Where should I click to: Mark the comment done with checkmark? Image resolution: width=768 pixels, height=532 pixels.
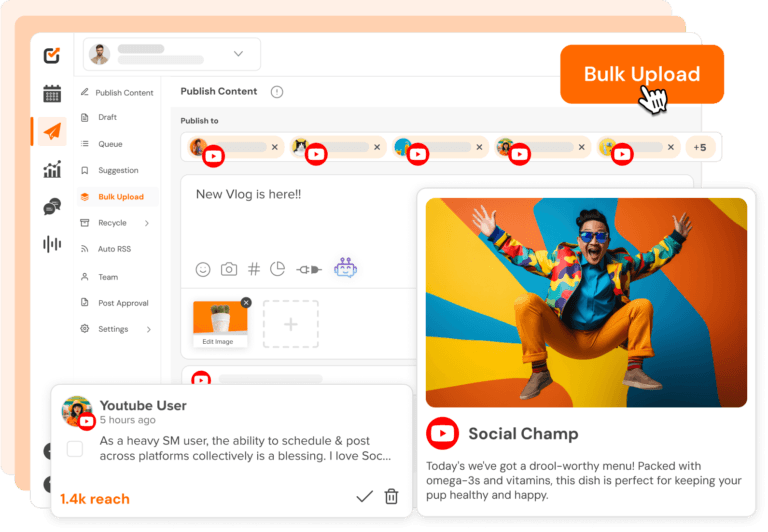[364, 497]
